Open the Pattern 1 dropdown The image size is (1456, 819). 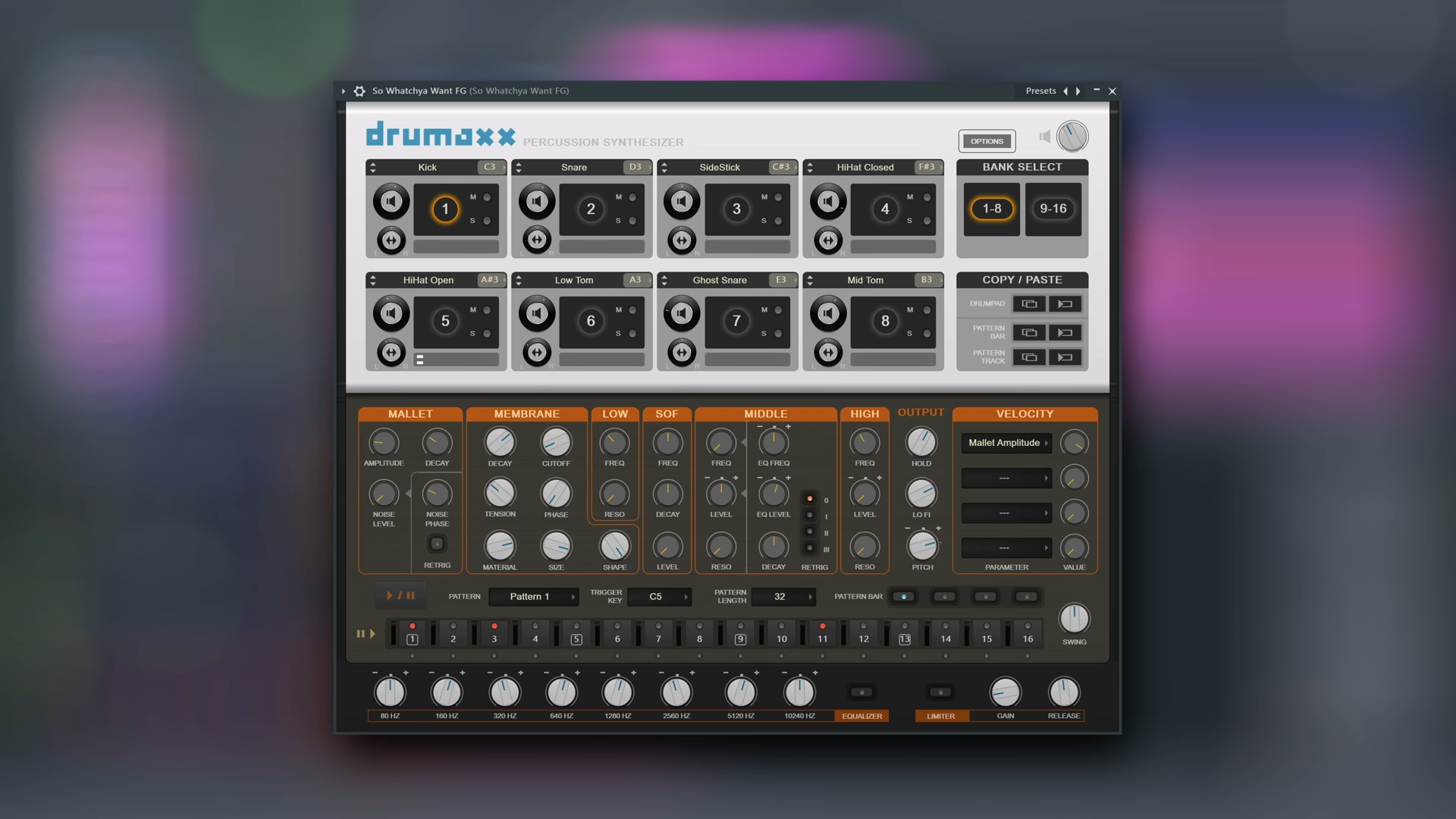534,597
